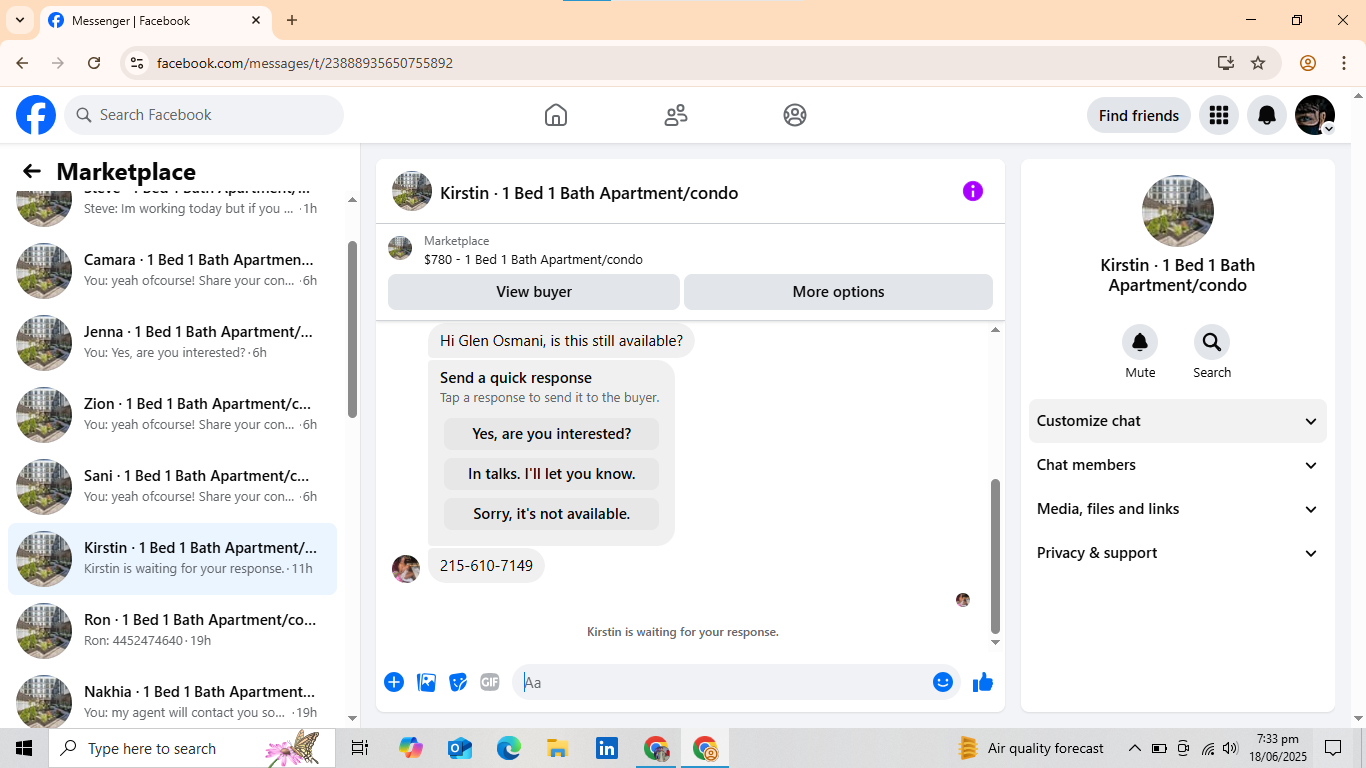View site information icon in address bar
This screenshot has height=768, width=1366.
(x=138, y=63)
